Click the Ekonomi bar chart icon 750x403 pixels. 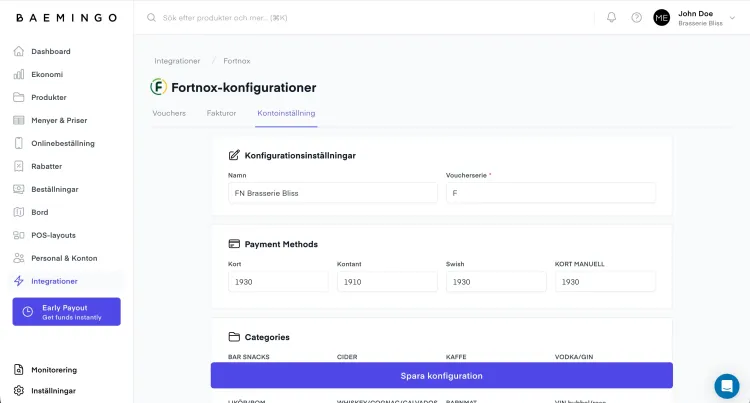click(19, 74)
